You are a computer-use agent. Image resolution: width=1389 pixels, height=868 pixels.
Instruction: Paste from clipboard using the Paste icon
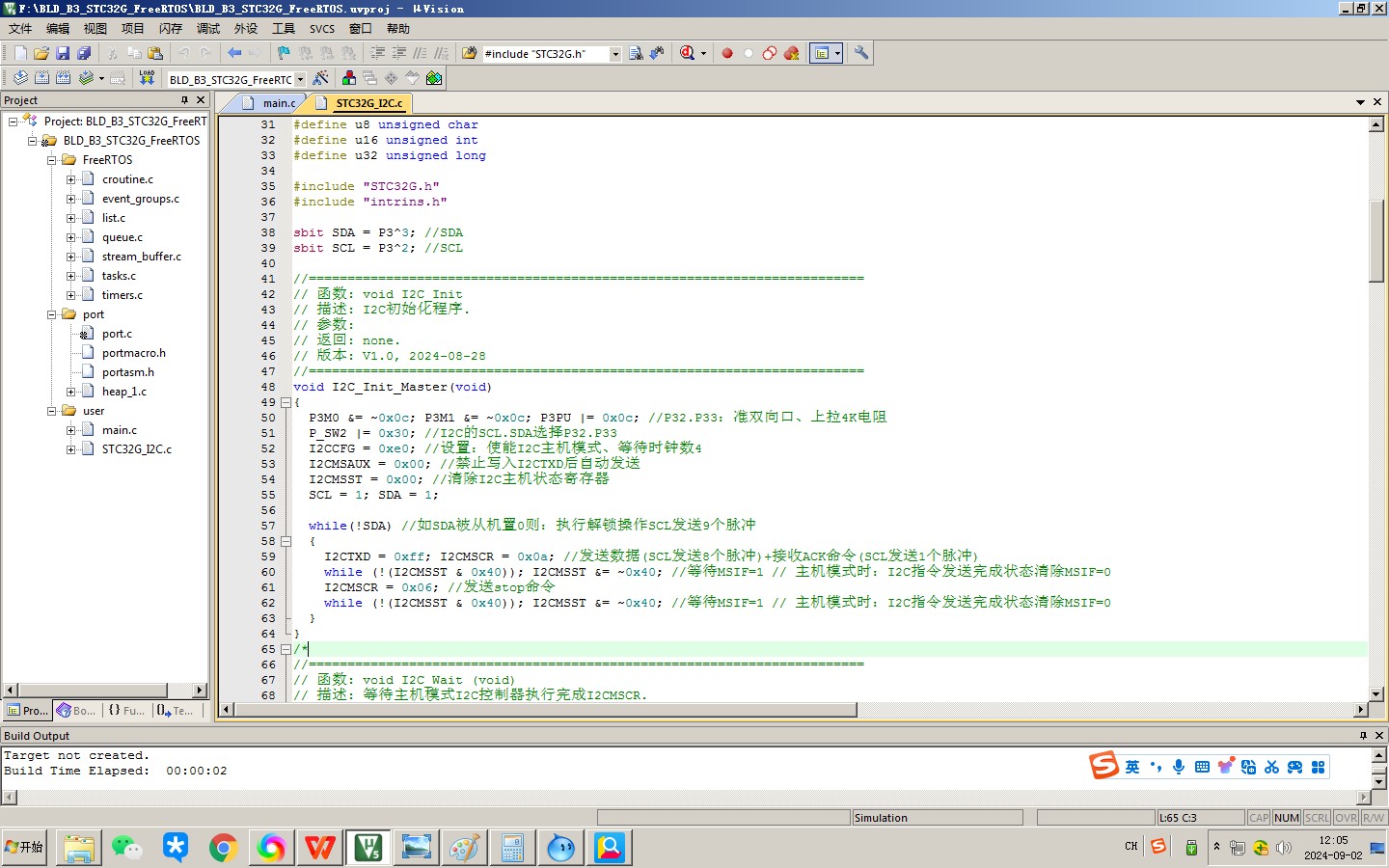[x=155, y=54]
